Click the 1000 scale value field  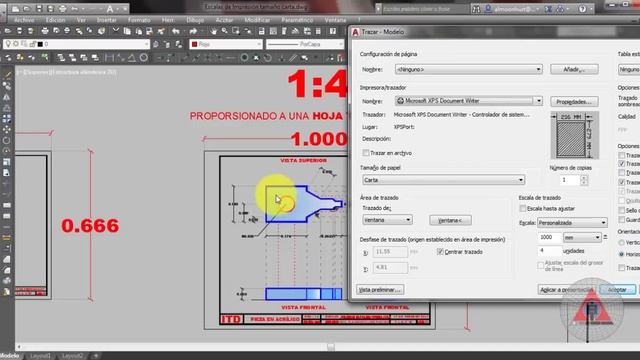[549, 237]
